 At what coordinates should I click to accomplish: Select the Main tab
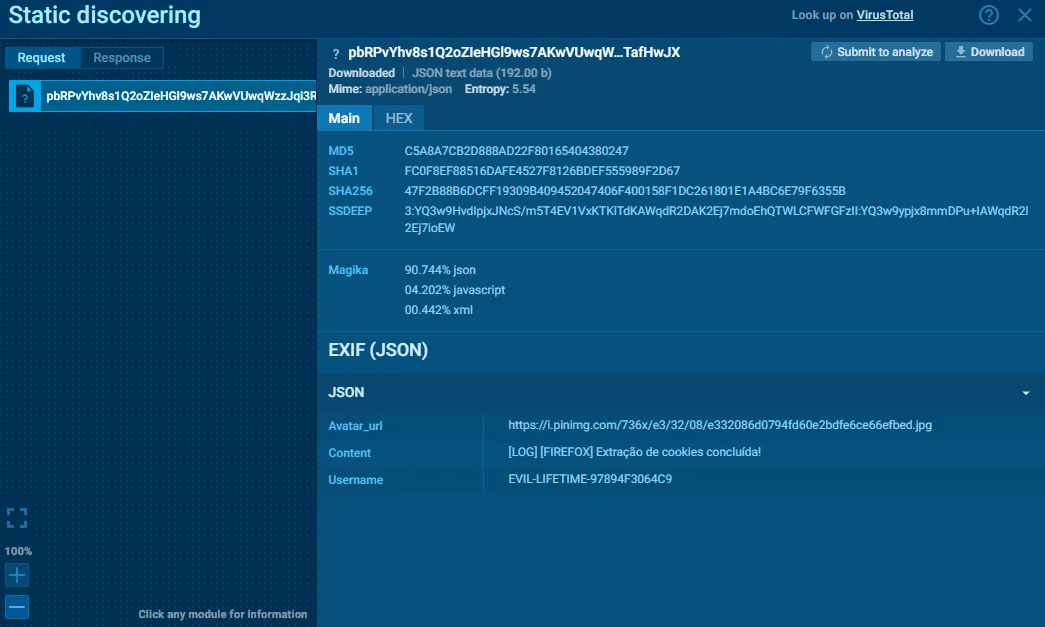pyautogui.click(x=344, y=118)
